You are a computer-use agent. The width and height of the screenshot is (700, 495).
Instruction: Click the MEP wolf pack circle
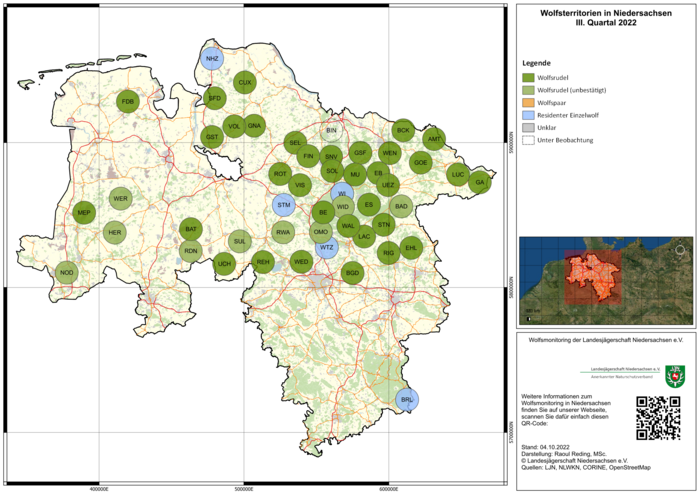pyautogui.click(x=84, y=212)
